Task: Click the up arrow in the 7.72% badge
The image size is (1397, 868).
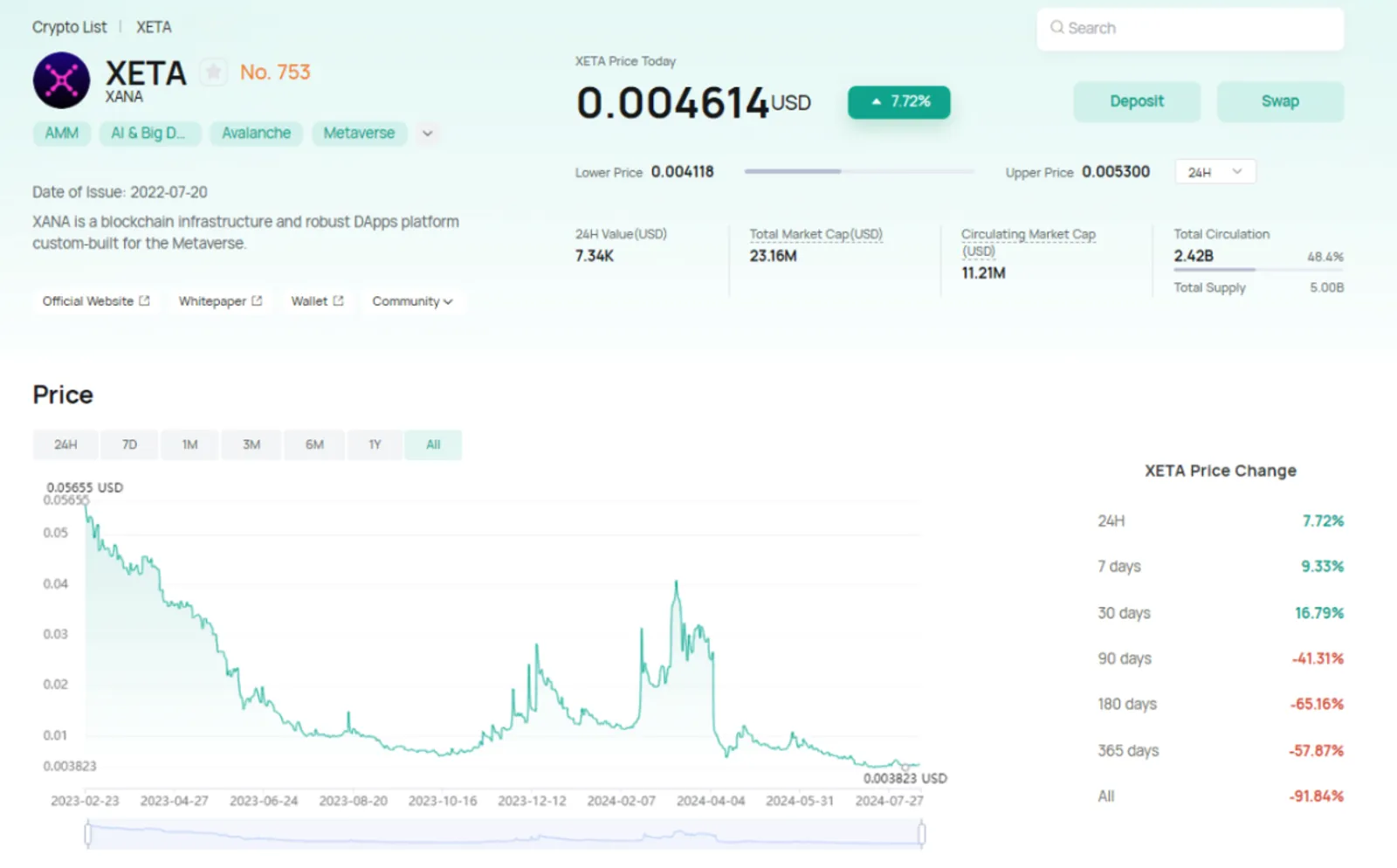Action: coord(877,102)
